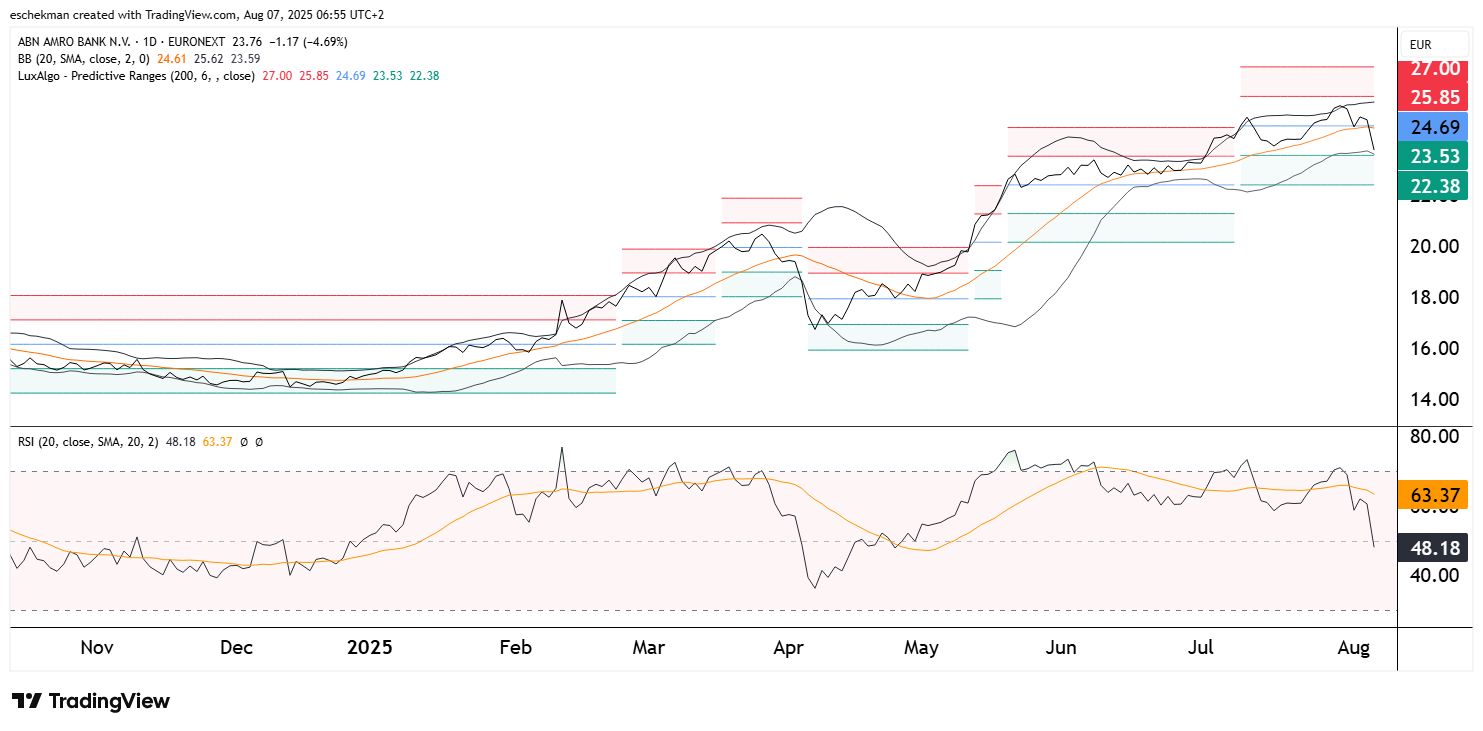Click the green 23.53 price label
This screenshot has width=1483, height=731.
click(x=1436, y=156)
